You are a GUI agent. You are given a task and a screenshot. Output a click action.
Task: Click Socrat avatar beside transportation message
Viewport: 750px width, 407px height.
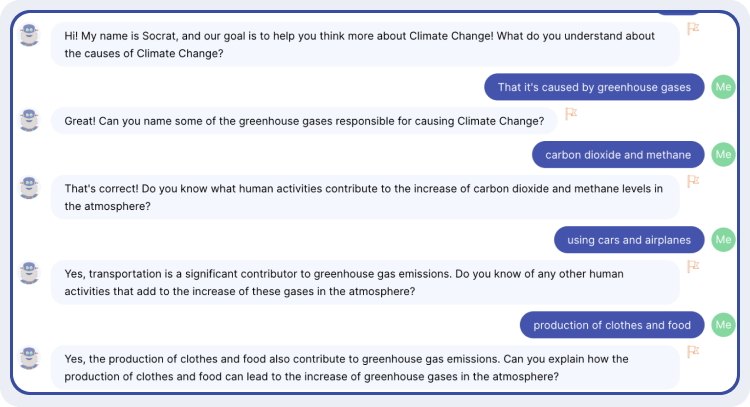tap(29, 273)
